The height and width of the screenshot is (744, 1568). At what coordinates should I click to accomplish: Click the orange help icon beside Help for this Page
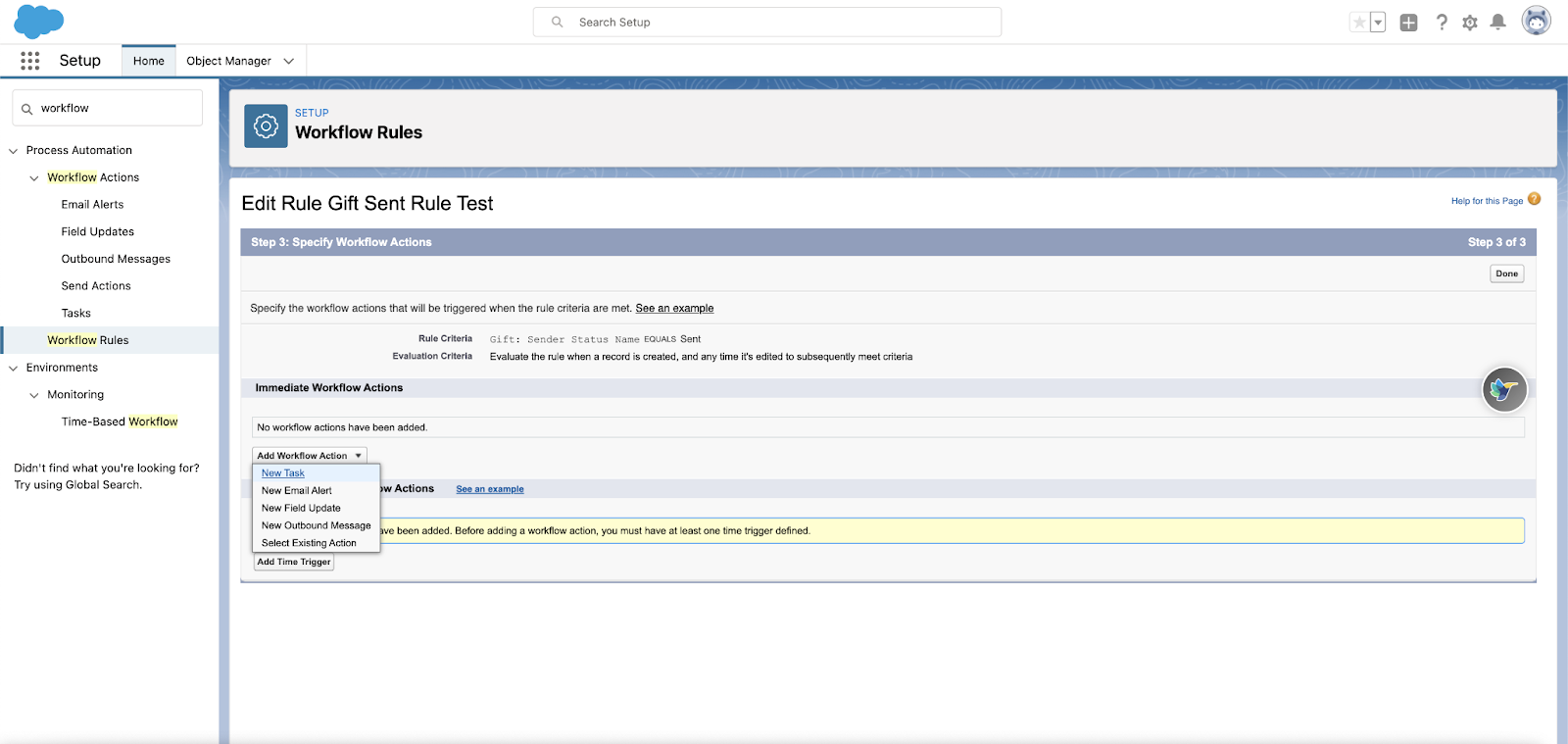[x=1534, y=199]
